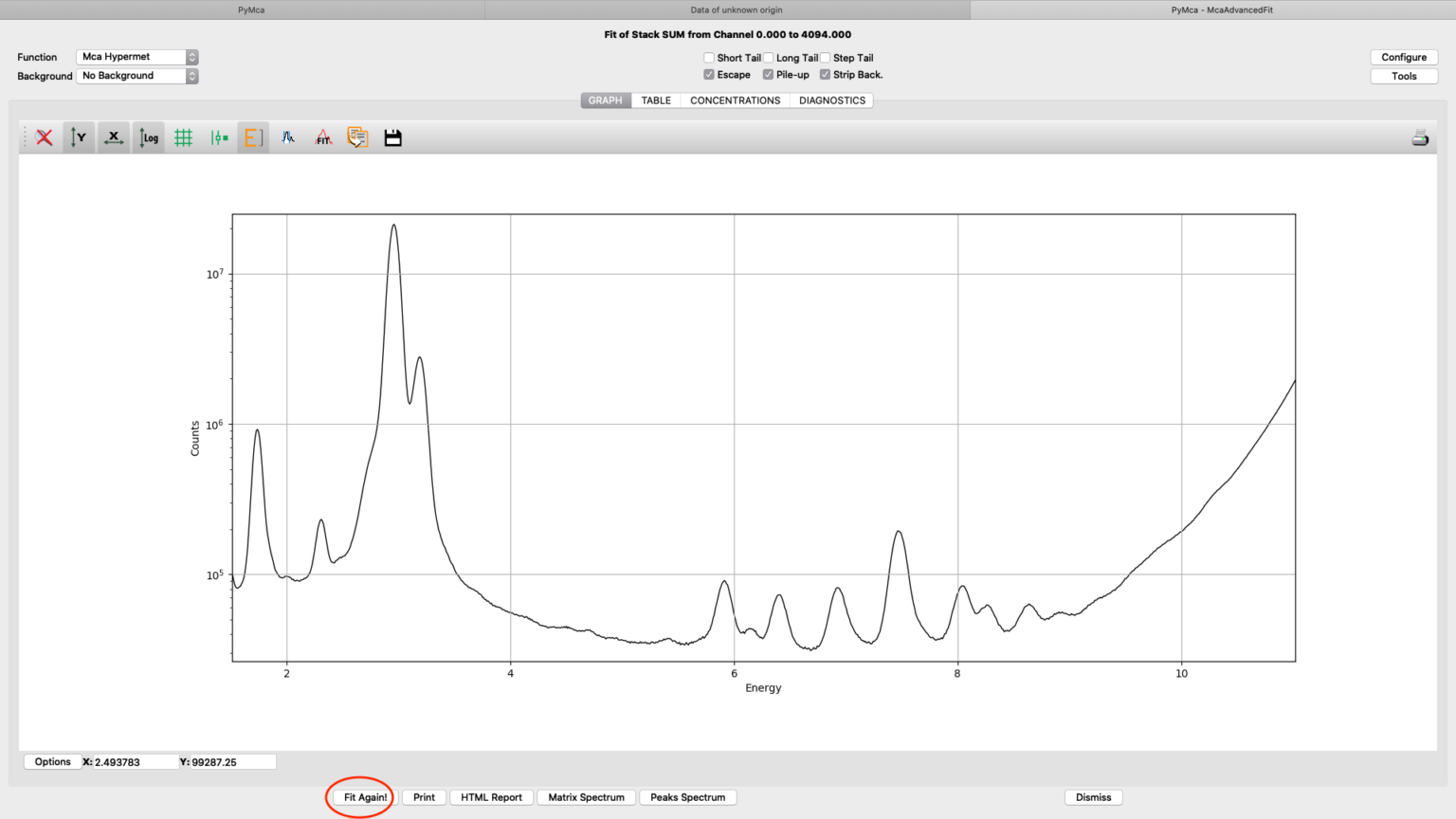Print the plot with the printer icon
Screen dimensions: 1456x819
click(x=1420, y=136)
